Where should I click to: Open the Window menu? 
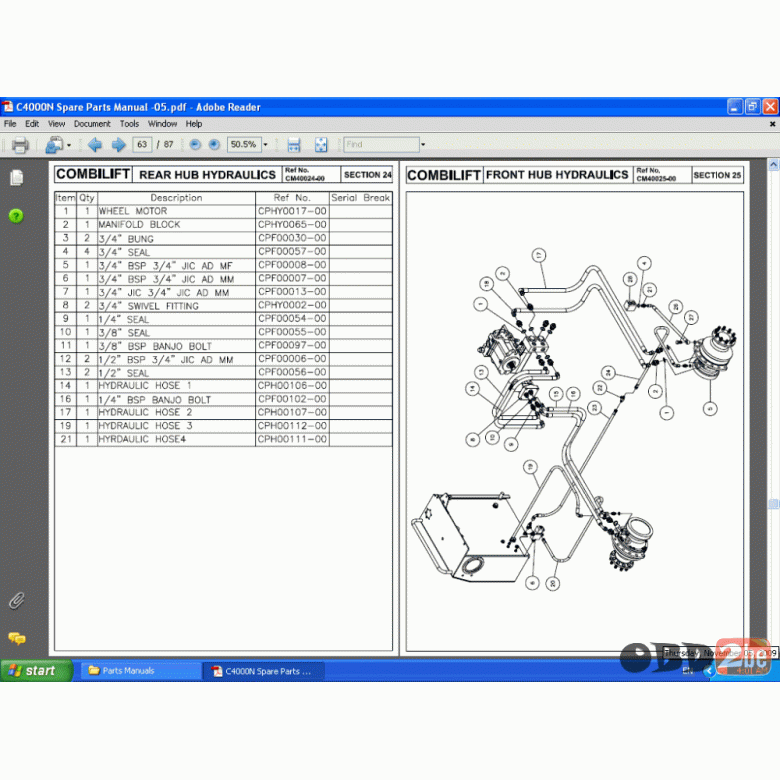click(162, 124)
